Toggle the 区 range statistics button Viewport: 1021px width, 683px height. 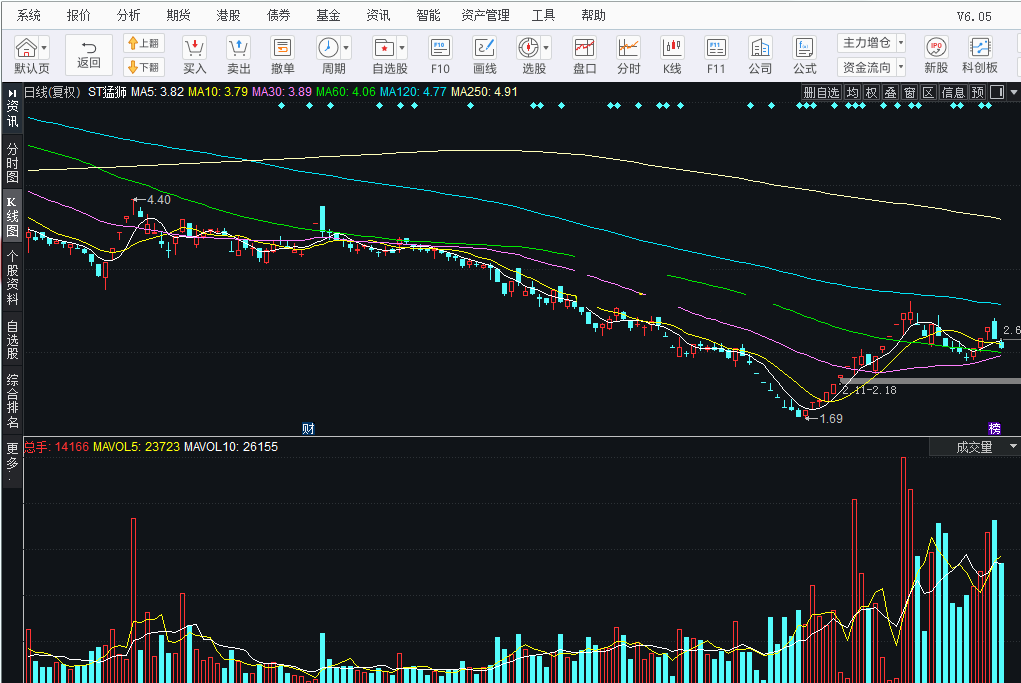pyautogui.click(x=929, y=92)
